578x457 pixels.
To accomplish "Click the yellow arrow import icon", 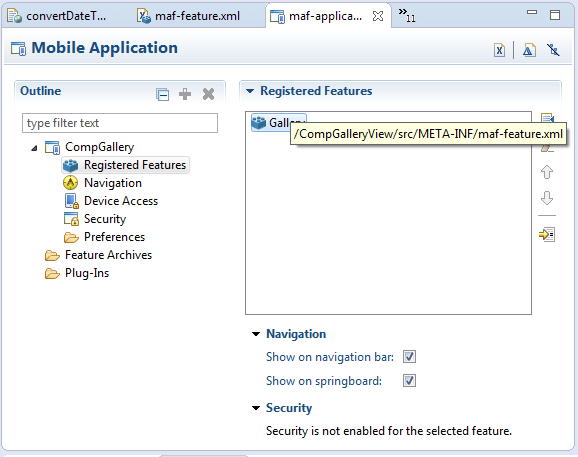I will pyautogui.click(x=547, y=234).
